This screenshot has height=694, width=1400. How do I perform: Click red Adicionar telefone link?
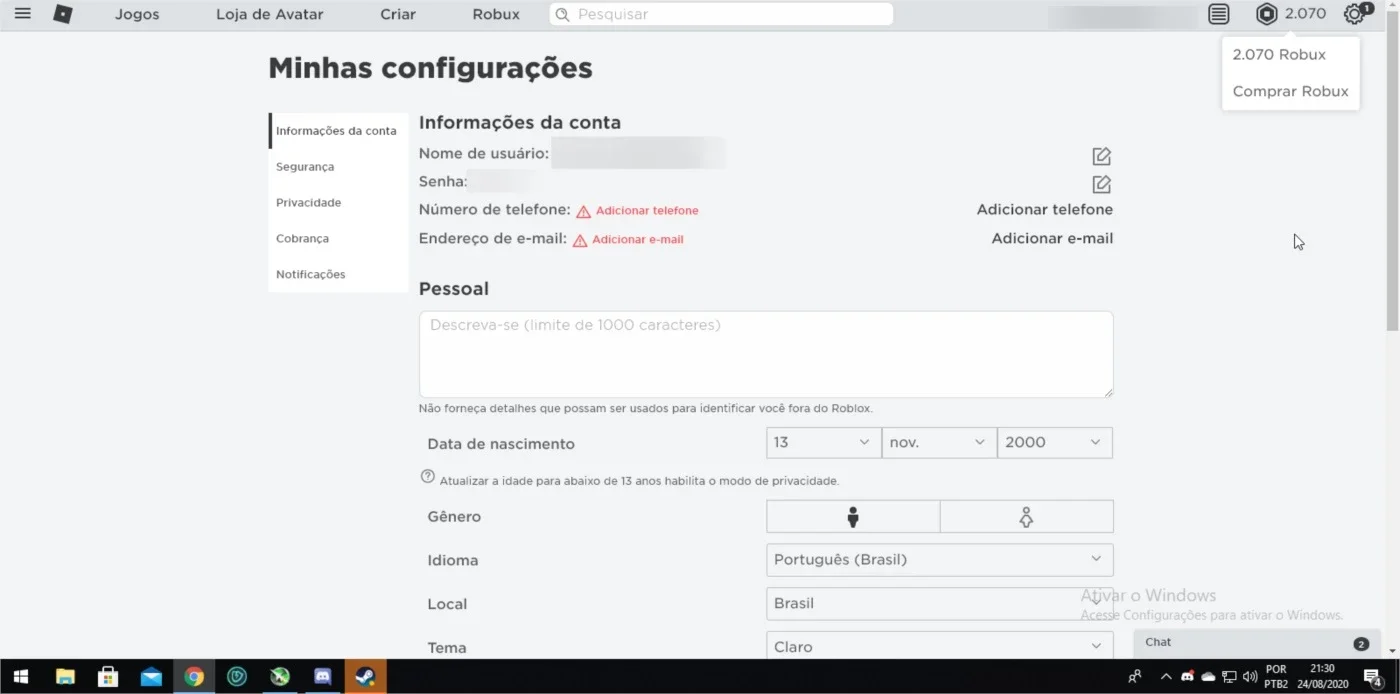click(x=647, y=211)
